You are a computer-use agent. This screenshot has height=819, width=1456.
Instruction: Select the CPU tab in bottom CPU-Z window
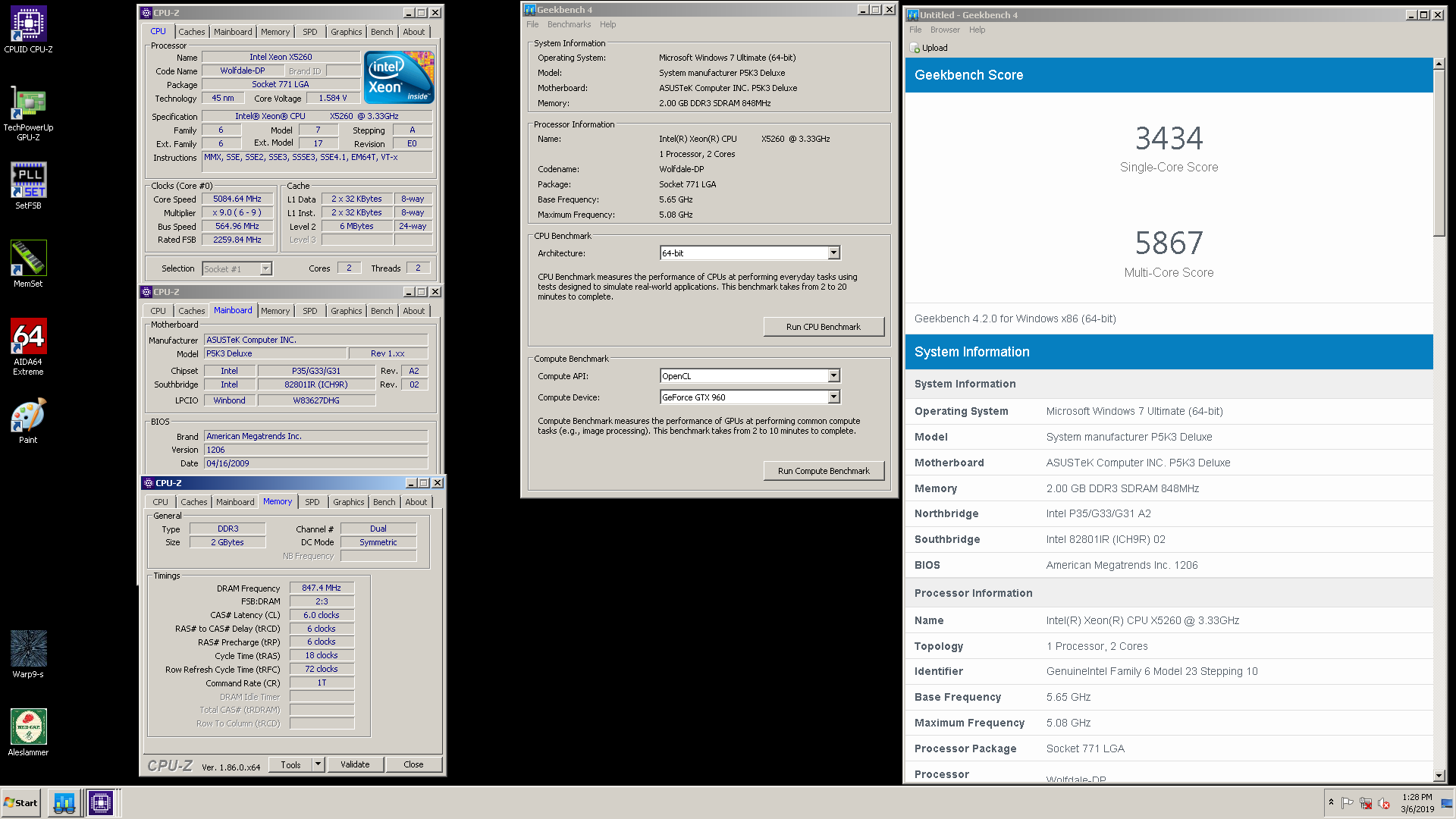pyautogui.click(x=161, y=502)
